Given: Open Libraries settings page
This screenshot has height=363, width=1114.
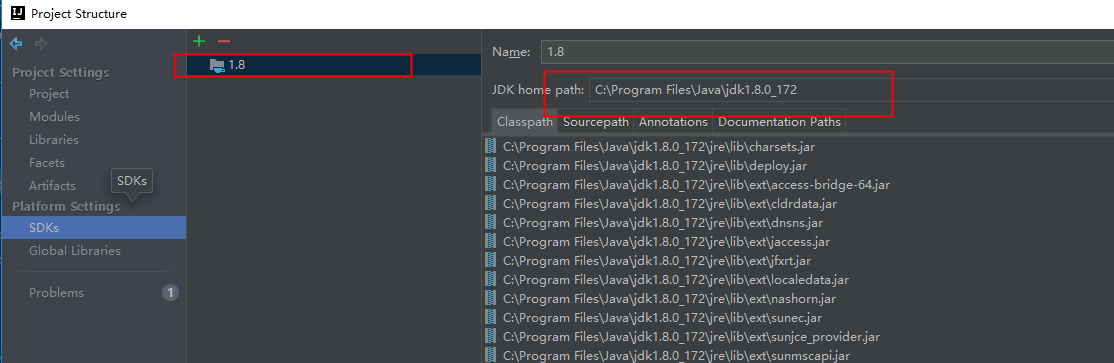Looking at the screenshot, I should point(54,140).
